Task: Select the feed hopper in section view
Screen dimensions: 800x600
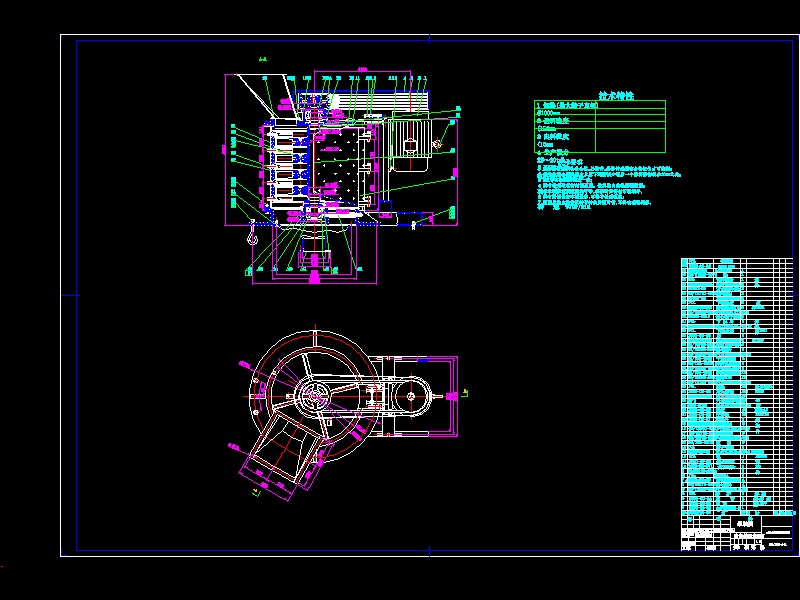Action: click(x=266, y=96)
